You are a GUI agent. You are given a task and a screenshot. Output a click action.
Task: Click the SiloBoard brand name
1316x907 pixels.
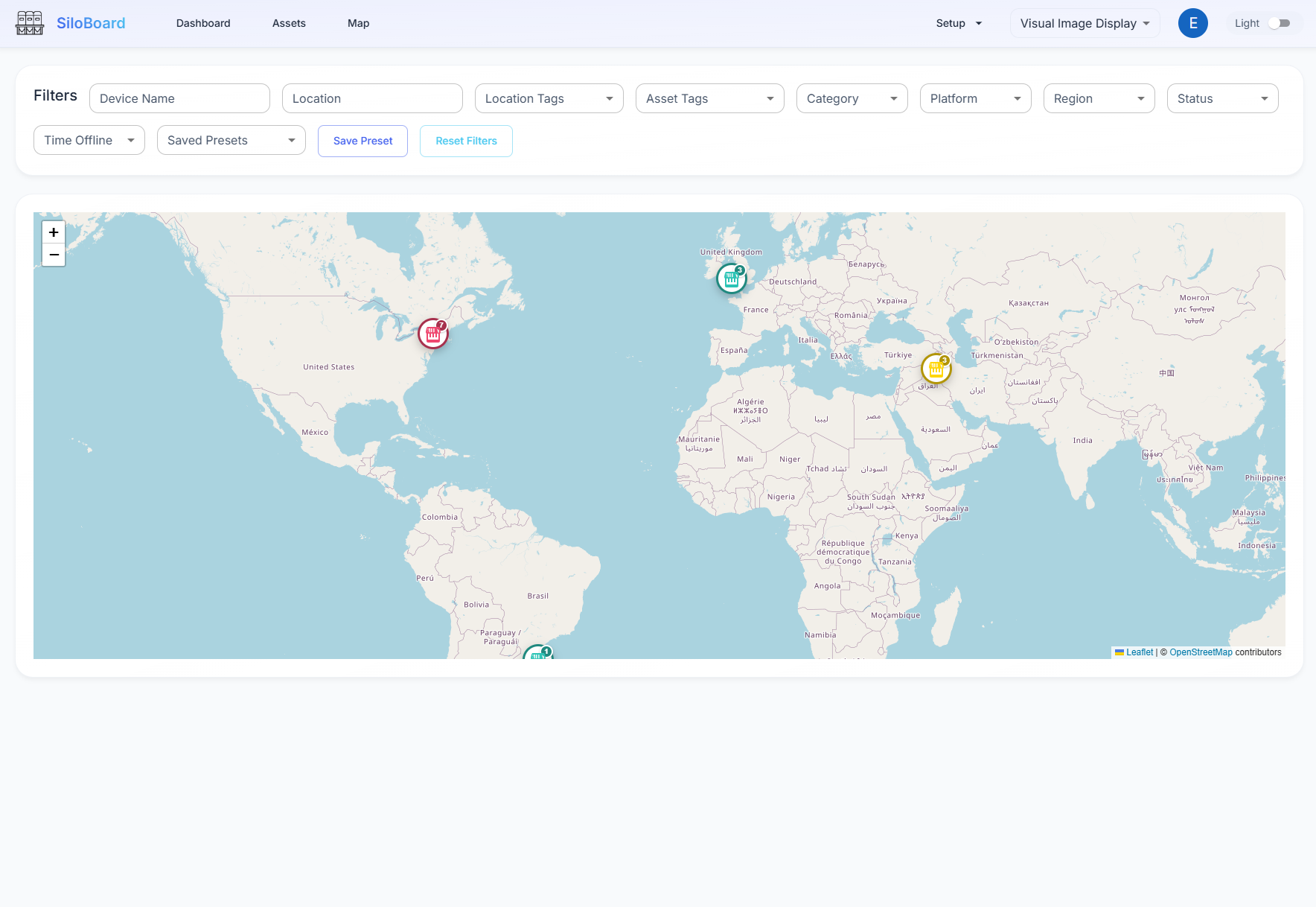(x=91, y=23)
